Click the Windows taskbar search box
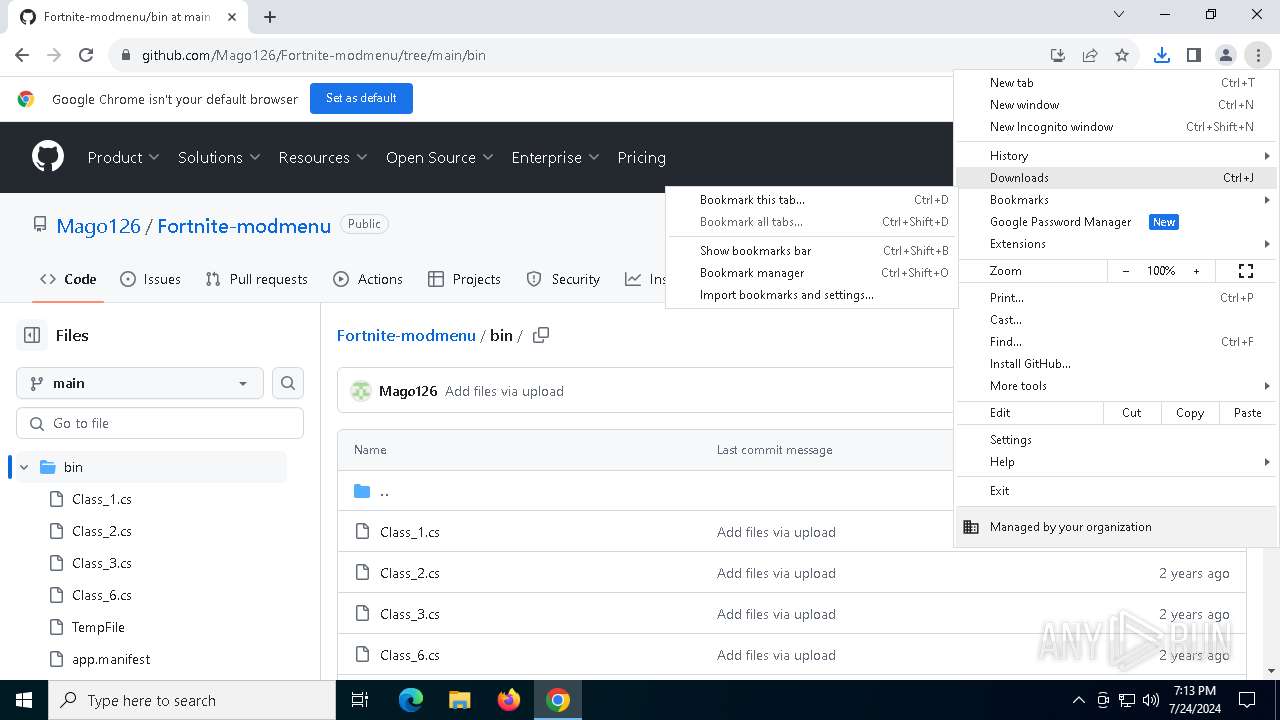This screenshot has height=720, width=1280. click(x=192, y=700)
